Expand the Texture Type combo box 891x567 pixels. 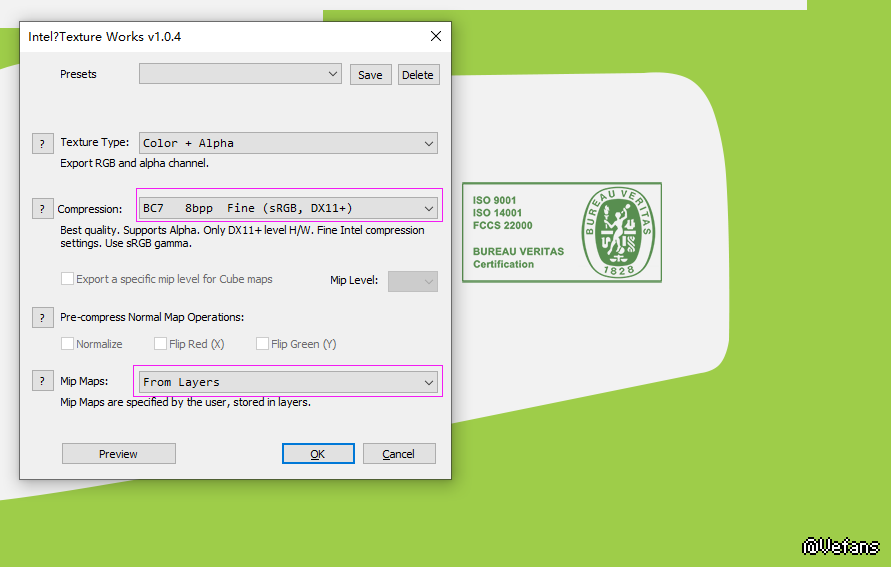coord(288,143)
